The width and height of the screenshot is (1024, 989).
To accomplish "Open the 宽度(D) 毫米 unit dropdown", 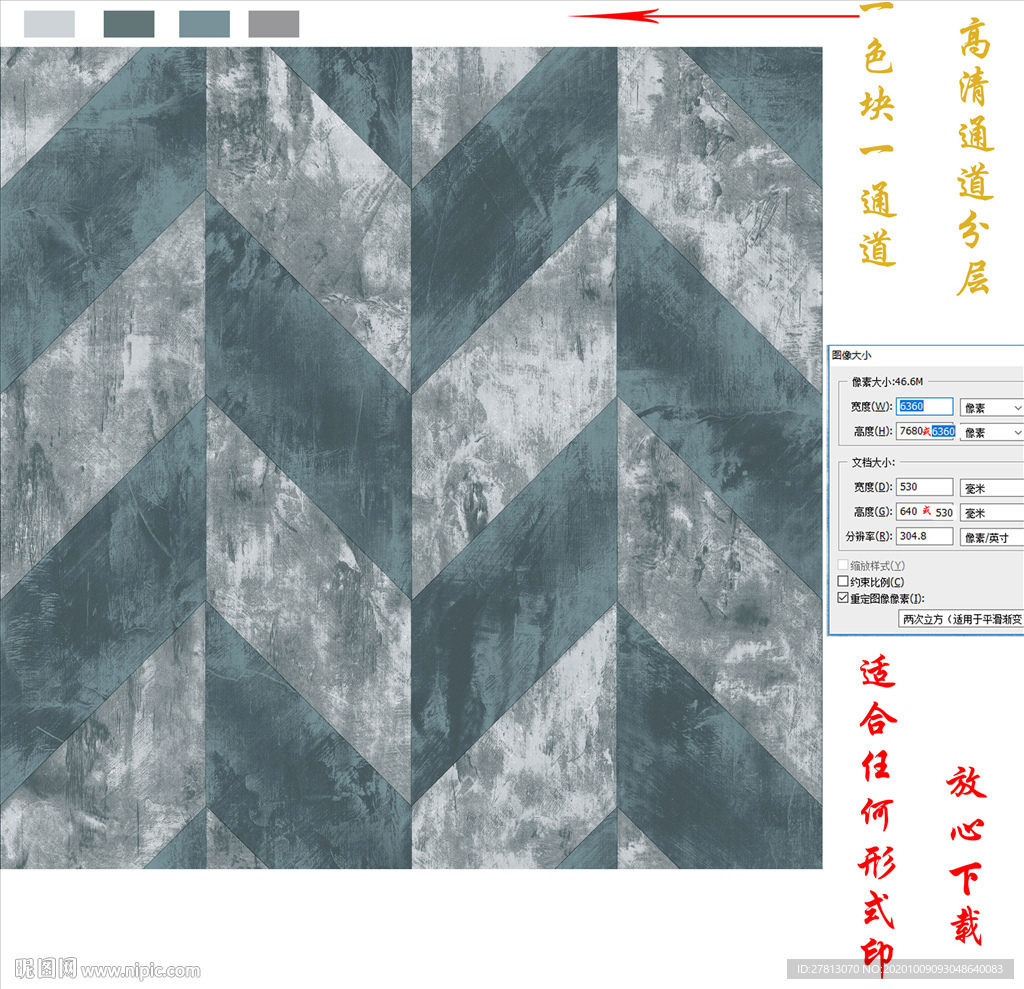I will pos(991,488).
